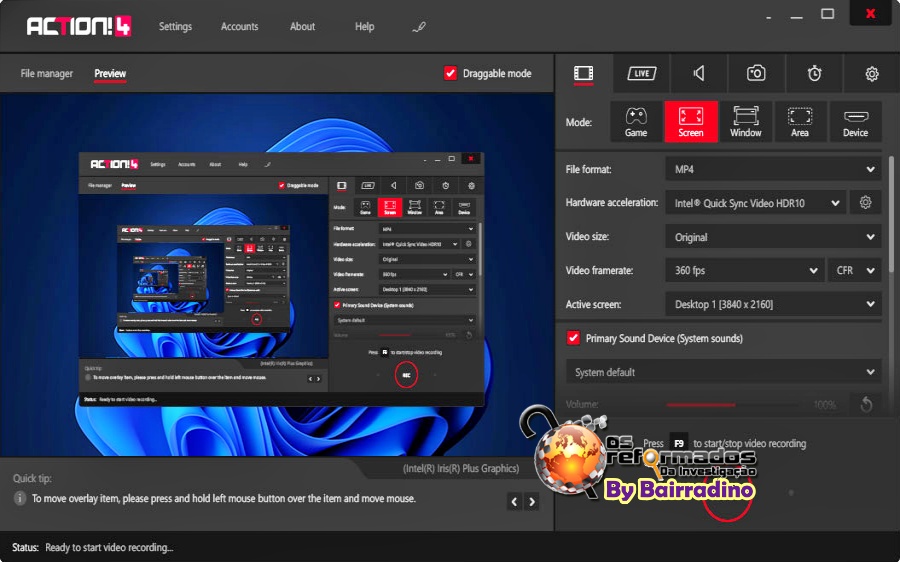Reset volume with the revert arrow icon
Image resolution: width=900 pixels, height=562 pixels.
[x=866, y=405]
